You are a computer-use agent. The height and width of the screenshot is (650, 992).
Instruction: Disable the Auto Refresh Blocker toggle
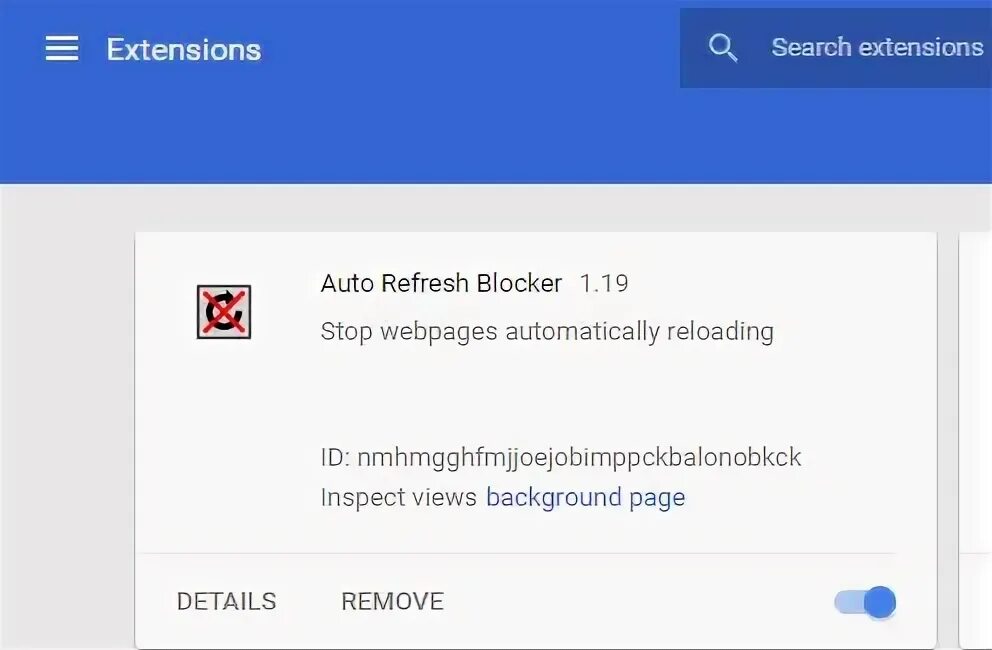click(866, 602)
